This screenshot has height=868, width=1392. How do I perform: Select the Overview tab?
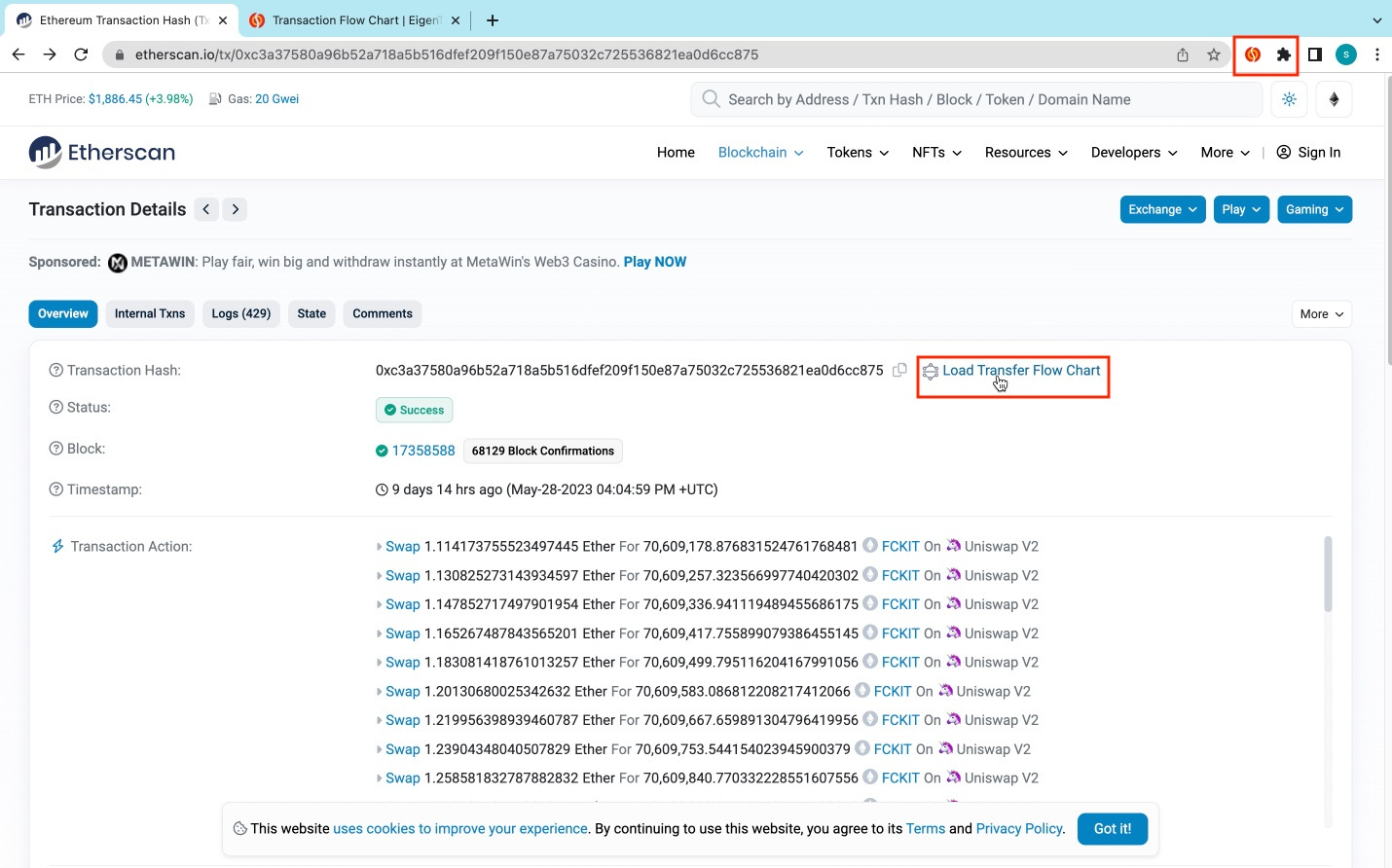click(63, 313)
